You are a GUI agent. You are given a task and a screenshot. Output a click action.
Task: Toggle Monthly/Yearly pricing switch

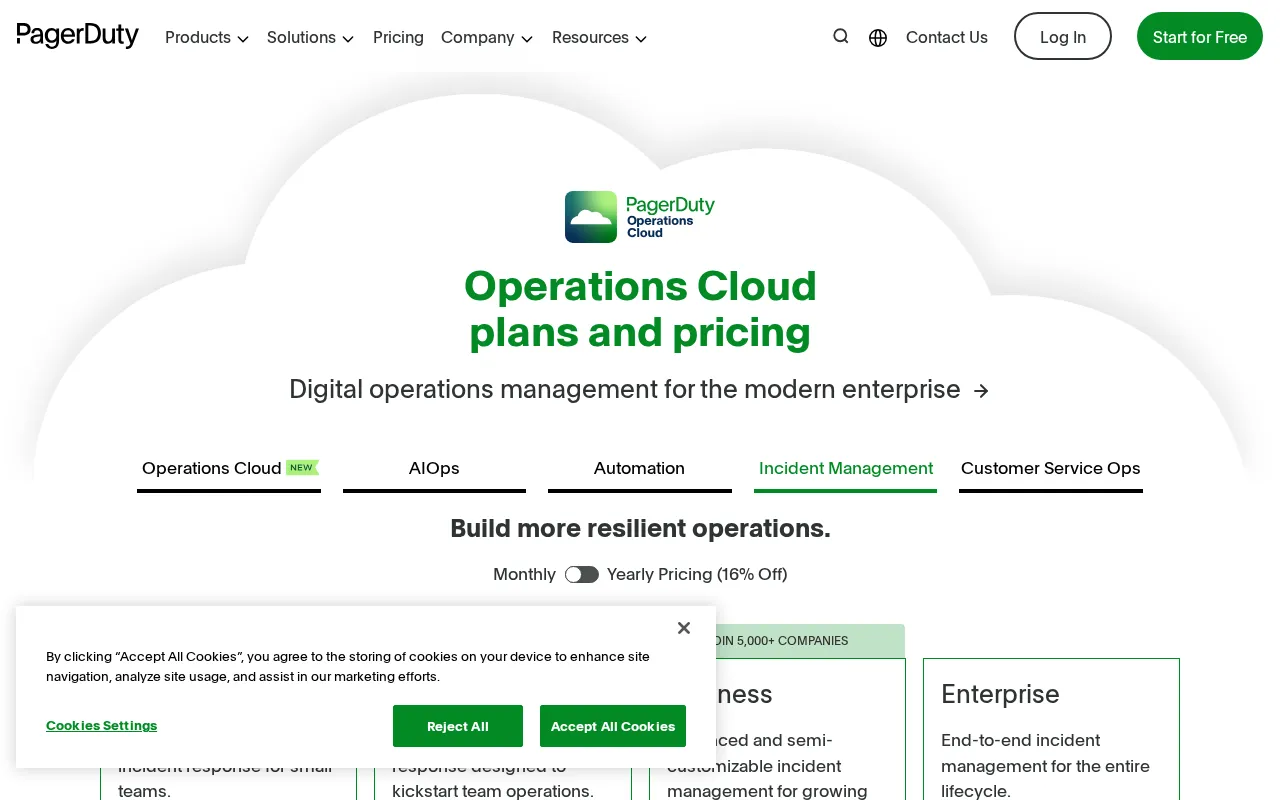pyautogui.click(x=582, y=574)
